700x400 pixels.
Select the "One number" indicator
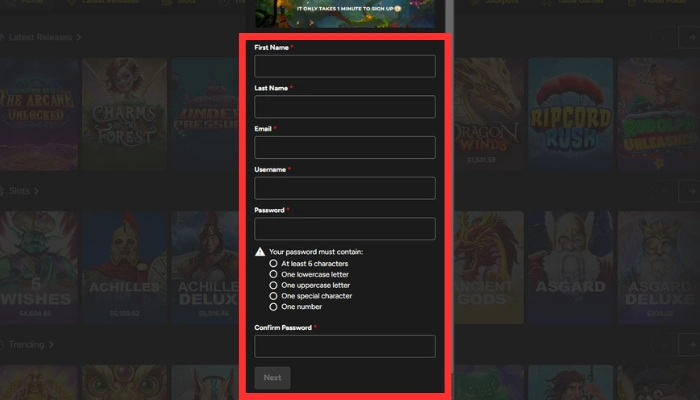274,307
